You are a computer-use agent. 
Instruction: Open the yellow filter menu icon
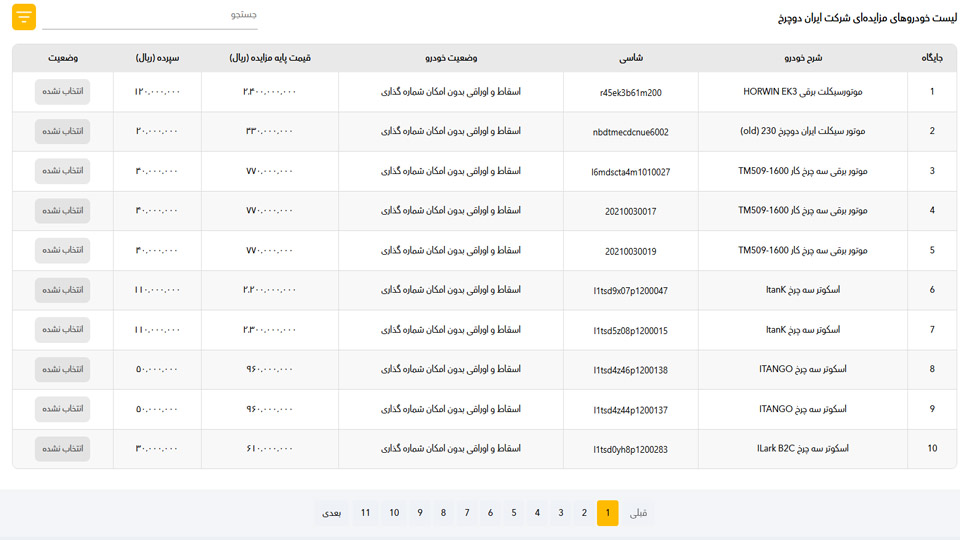click(x=24, y=17)
